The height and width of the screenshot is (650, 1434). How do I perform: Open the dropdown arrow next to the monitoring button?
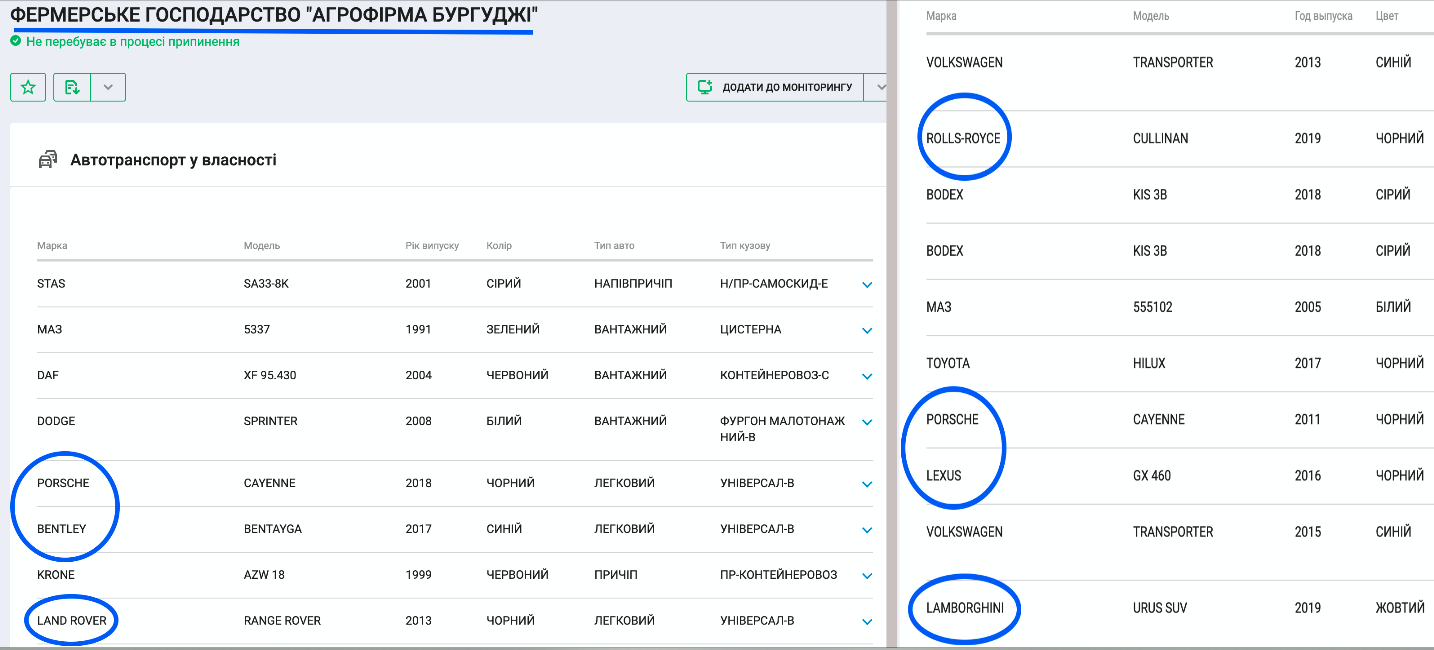pos(880,88)
